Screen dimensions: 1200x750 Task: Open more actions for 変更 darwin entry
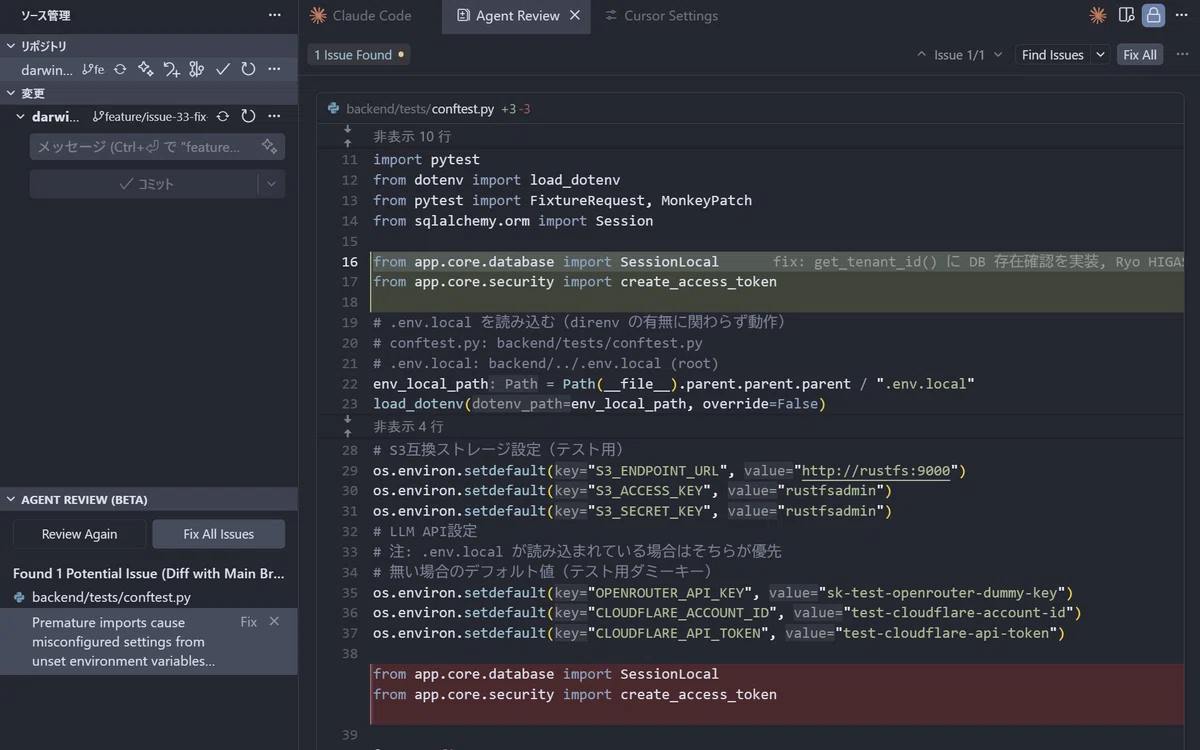tap(274, 117)
